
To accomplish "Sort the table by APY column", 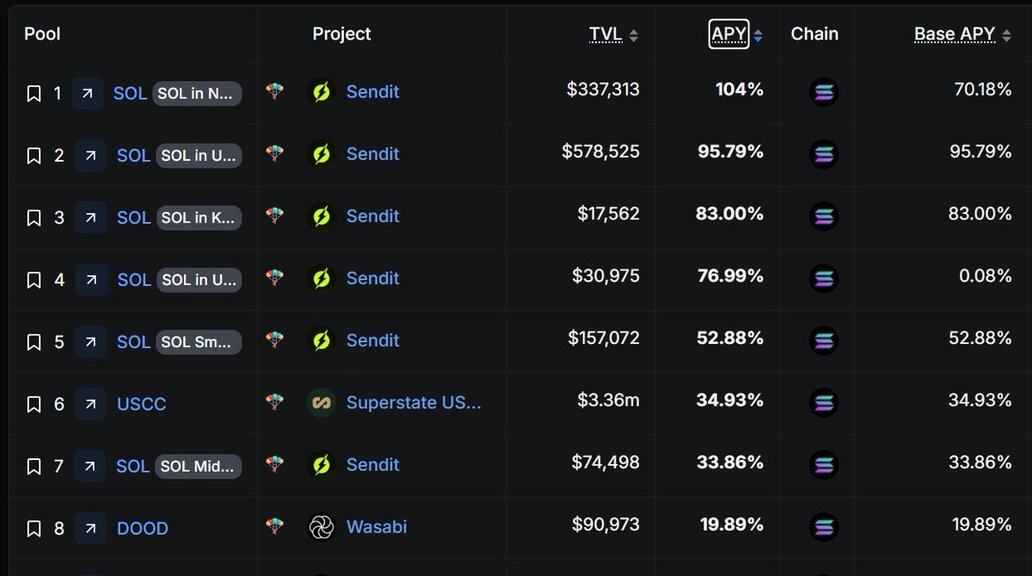I will 729,34.
